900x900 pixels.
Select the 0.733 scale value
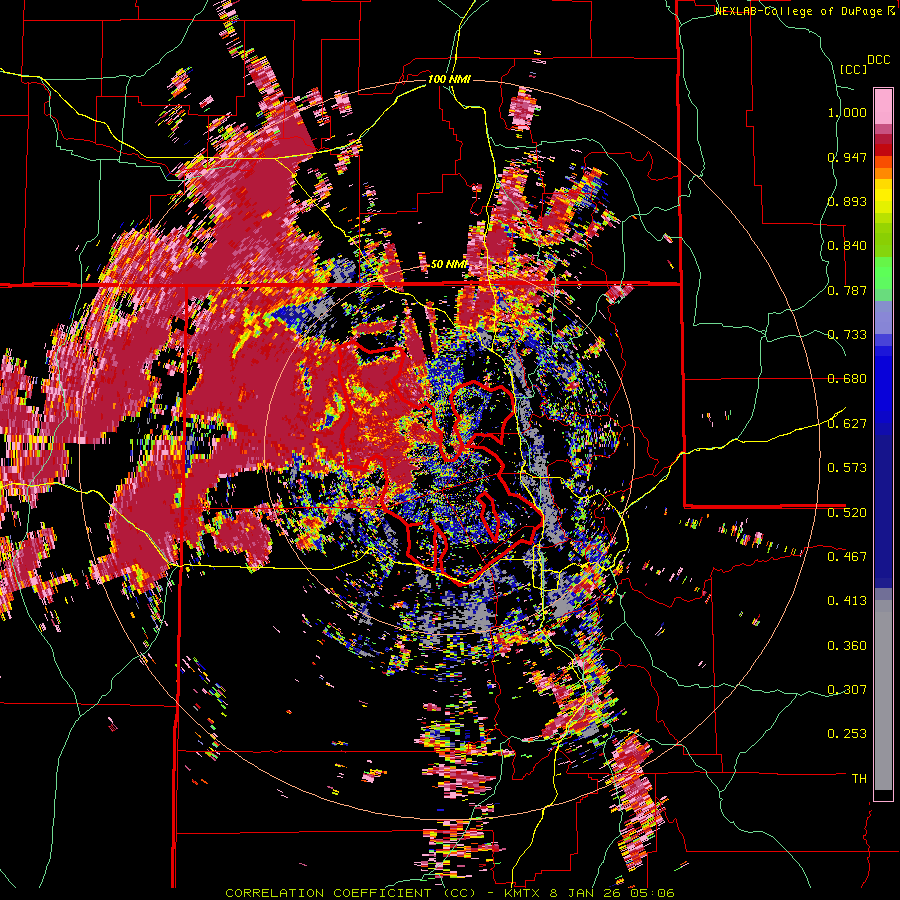[x=847, y=335]
